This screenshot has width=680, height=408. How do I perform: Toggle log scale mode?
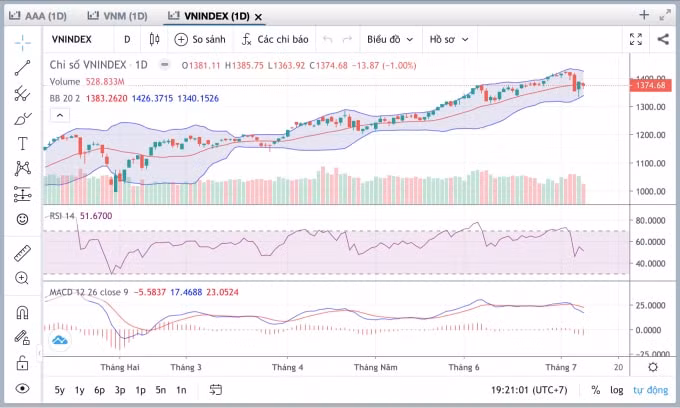click(616, 390)
